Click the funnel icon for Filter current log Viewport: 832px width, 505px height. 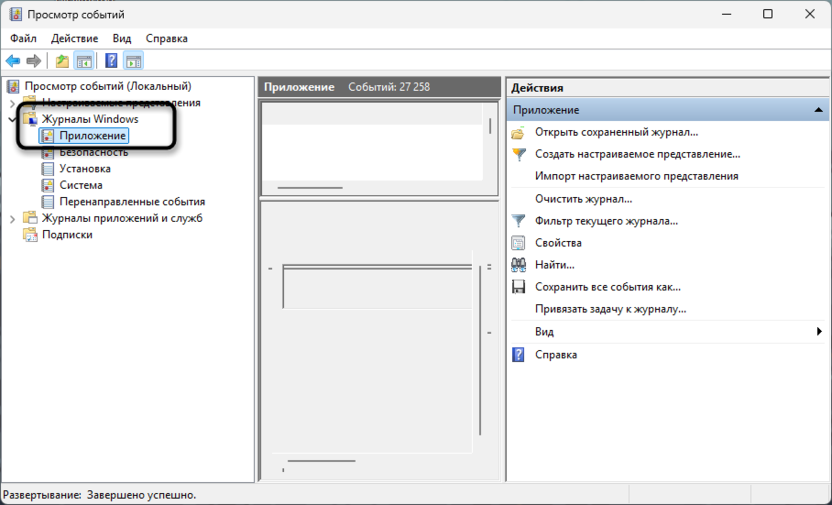[x=518, y=221]
